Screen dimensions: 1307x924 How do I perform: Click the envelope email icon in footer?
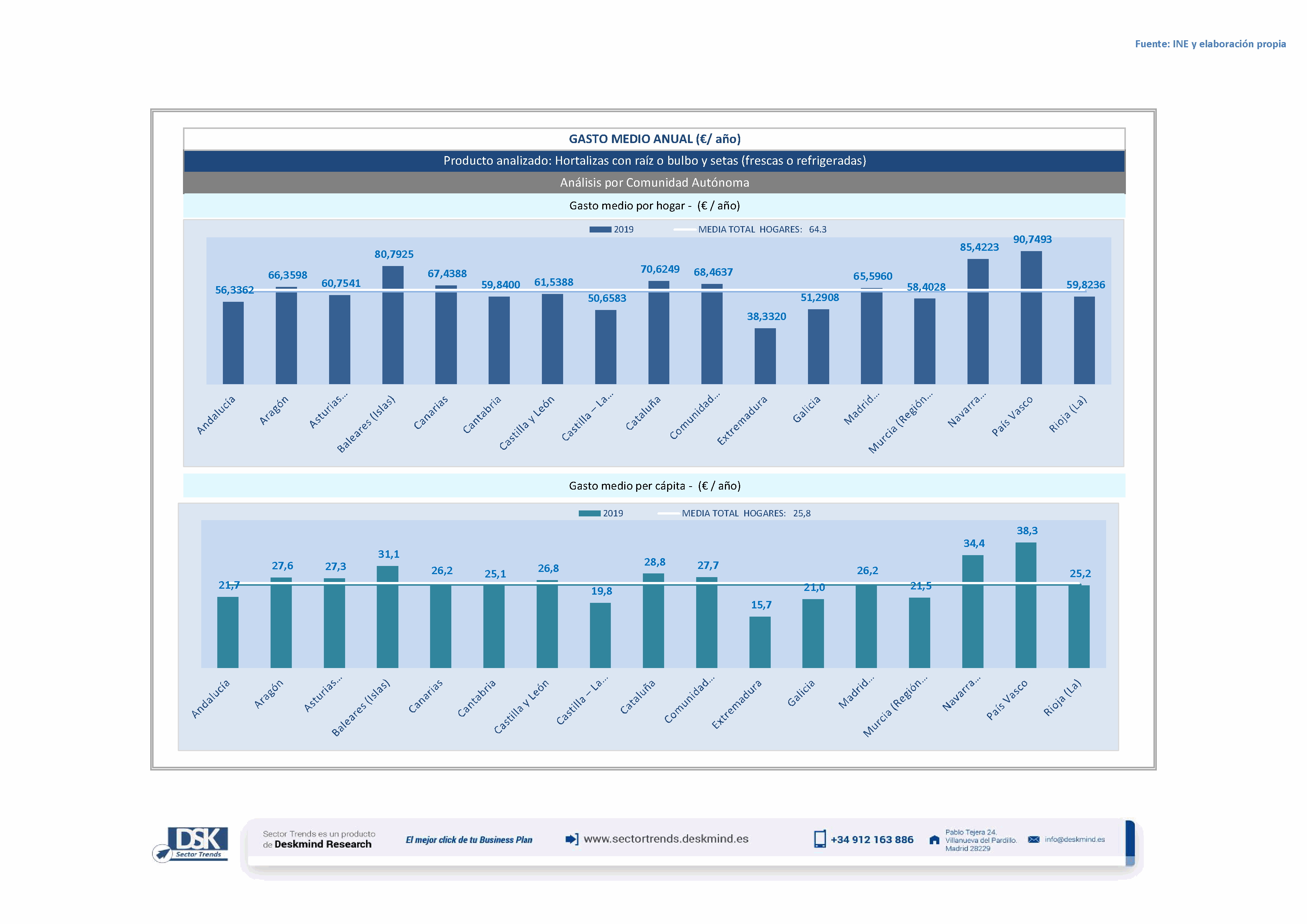[1034, 840]
